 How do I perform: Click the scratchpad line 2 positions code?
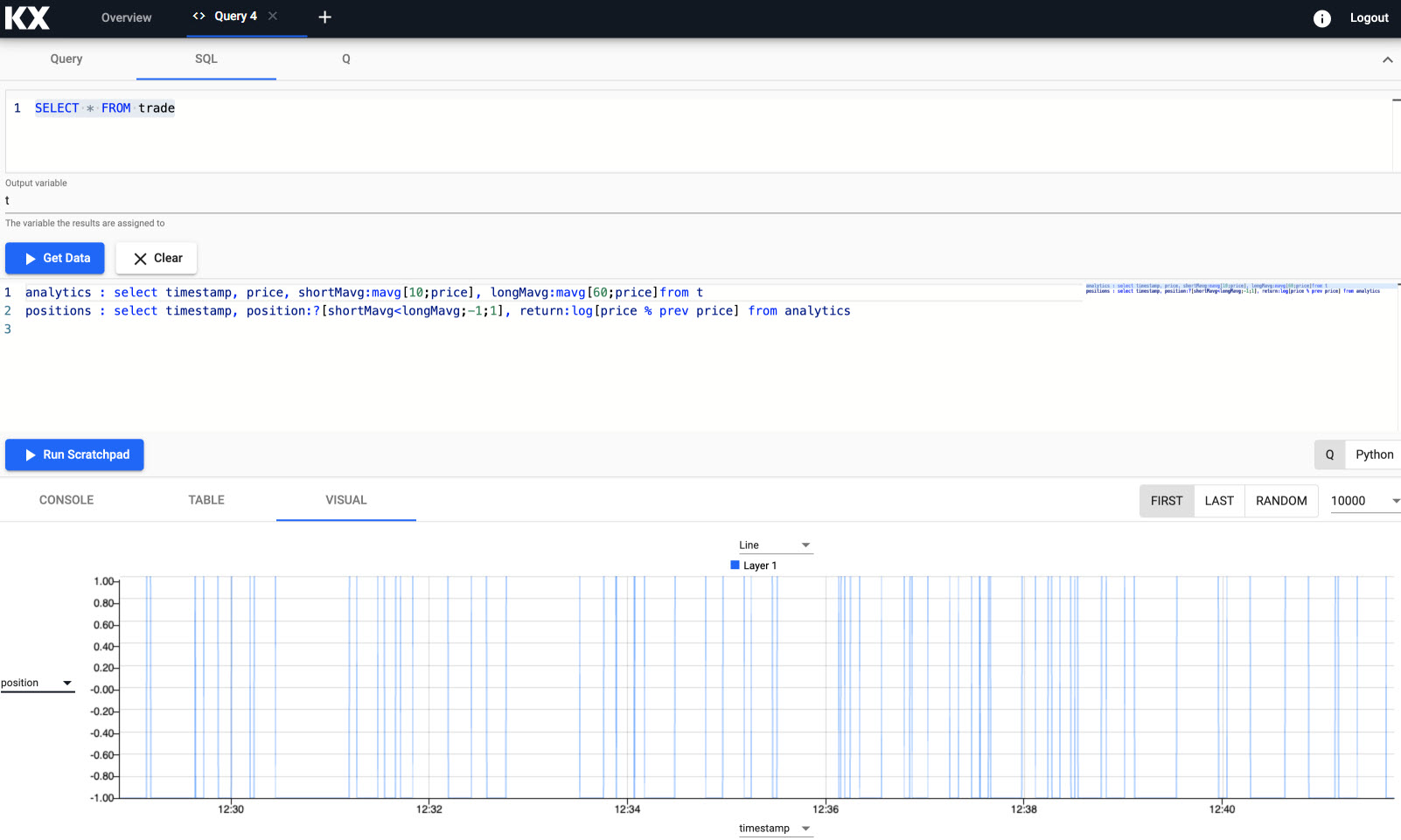437,311
